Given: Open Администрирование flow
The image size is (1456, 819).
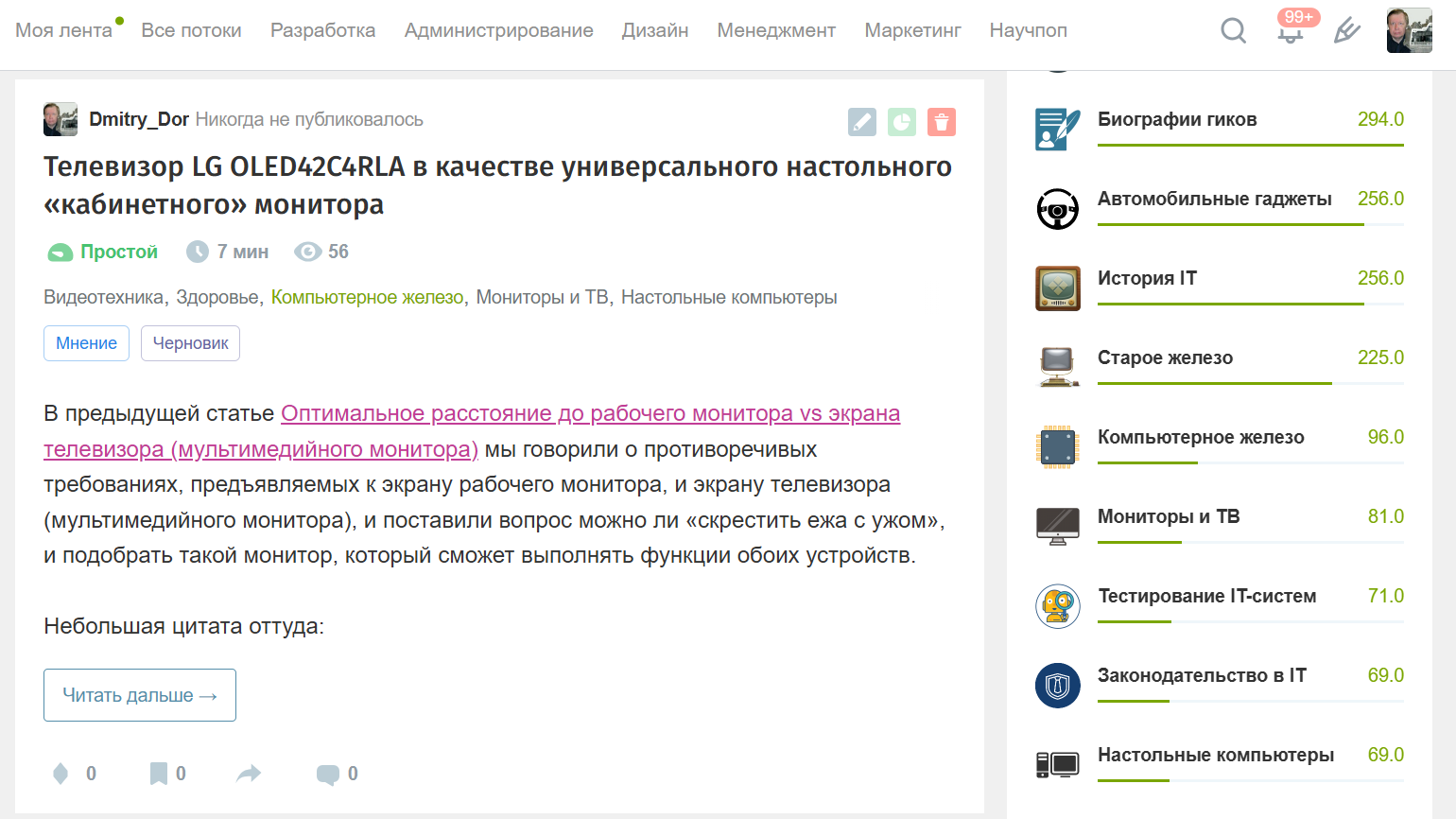Looking at the screenshot, I should pyautogui.click(x=498, y=30).
